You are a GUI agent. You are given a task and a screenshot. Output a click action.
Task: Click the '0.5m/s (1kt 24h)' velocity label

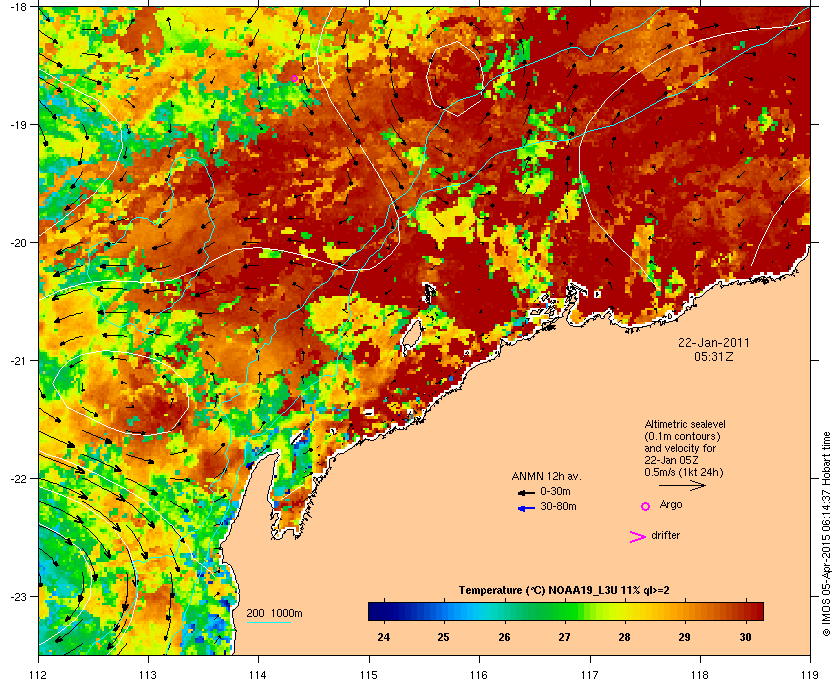click(x=684, y=473)
